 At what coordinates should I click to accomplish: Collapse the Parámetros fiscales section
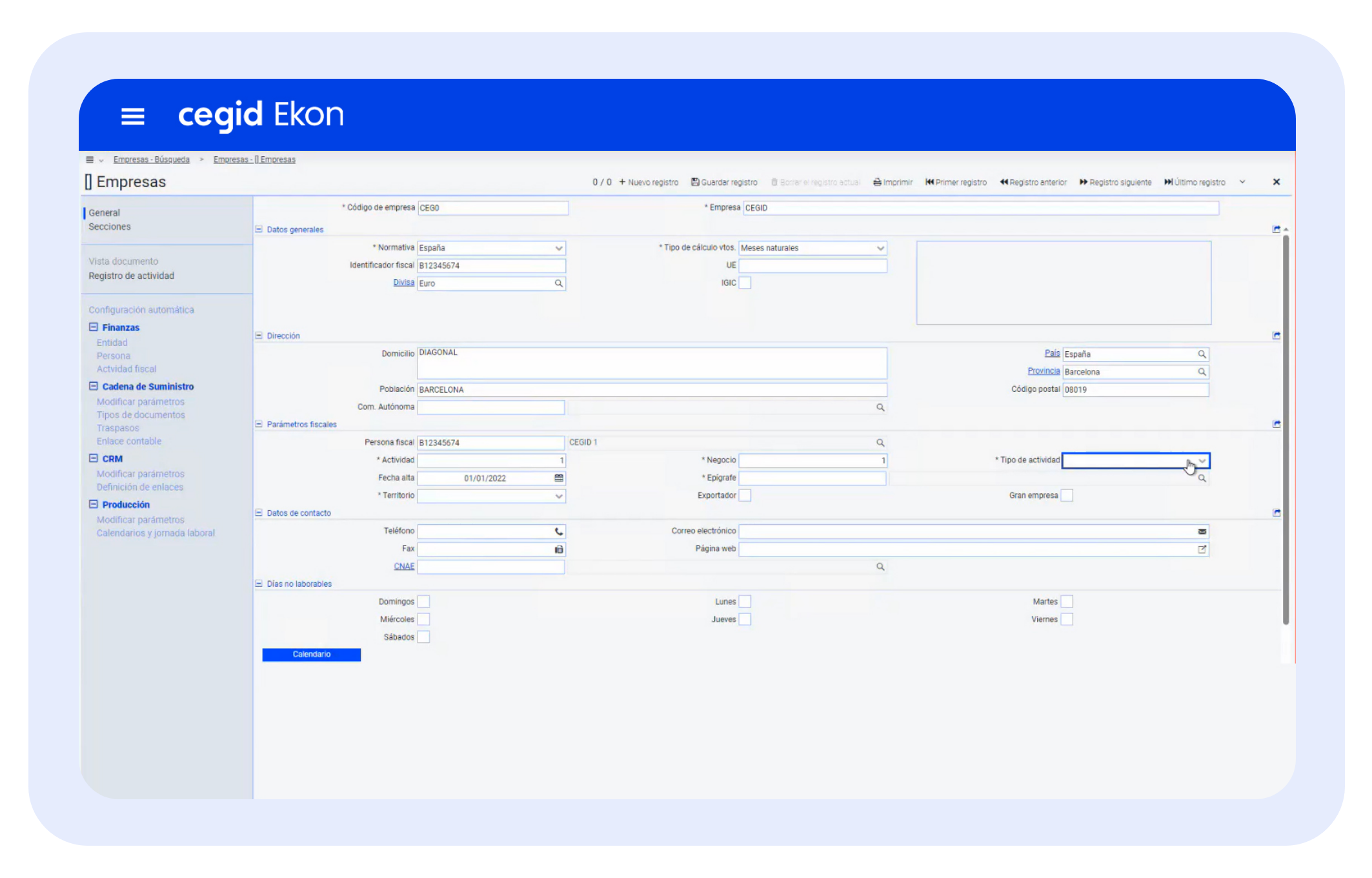259,424
